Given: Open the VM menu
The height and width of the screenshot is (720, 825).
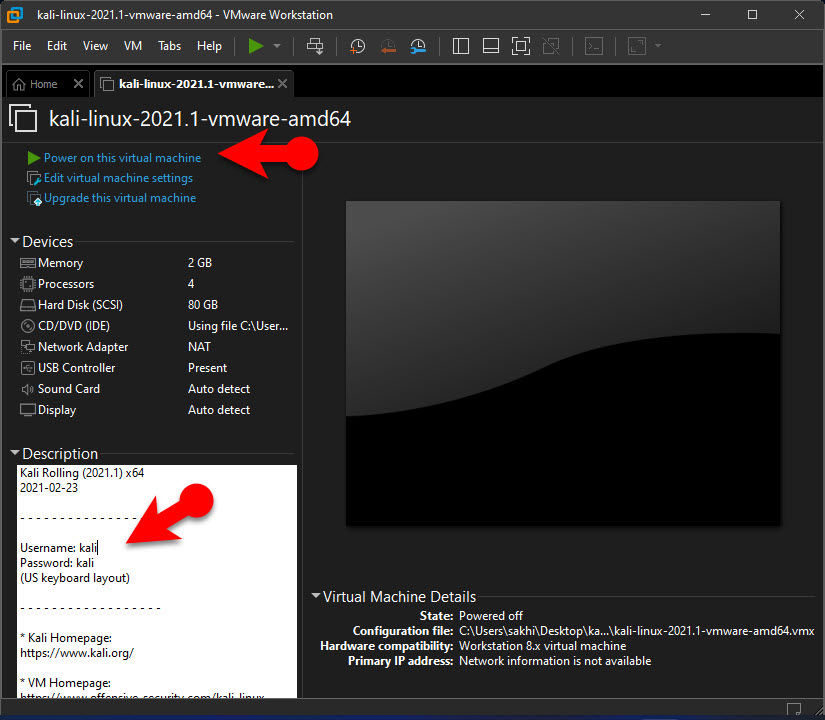Looking at the screenshot, I should tap(133, 46).
